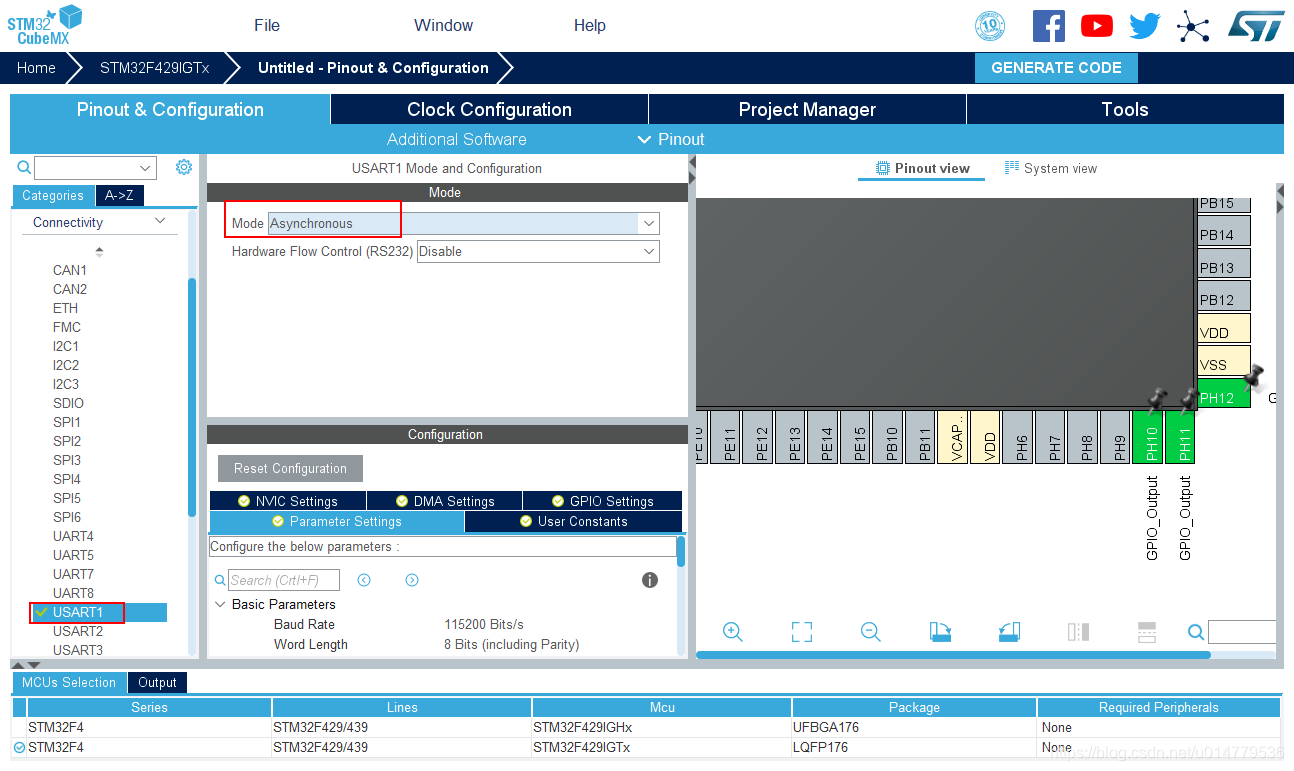Switch to the Output tab
The width and height of the screenshot is (1294, 771).
(157, 682)
